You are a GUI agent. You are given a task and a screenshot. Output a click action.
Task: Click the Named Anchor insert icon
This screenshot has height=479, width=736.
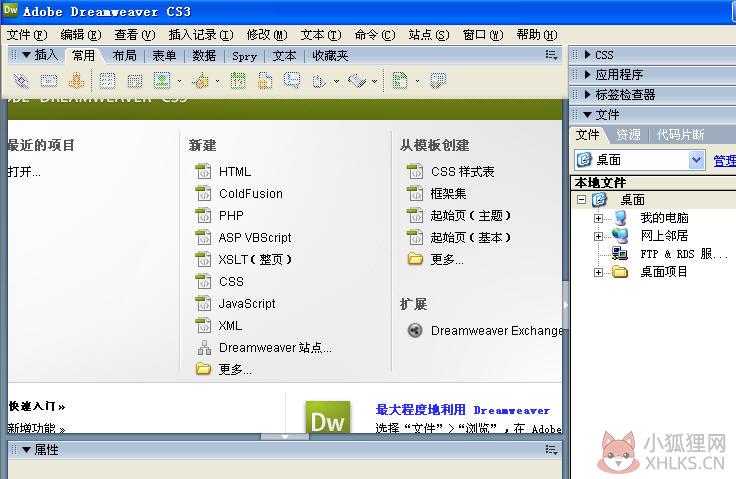pyautogui.click(x=76, y=81)
